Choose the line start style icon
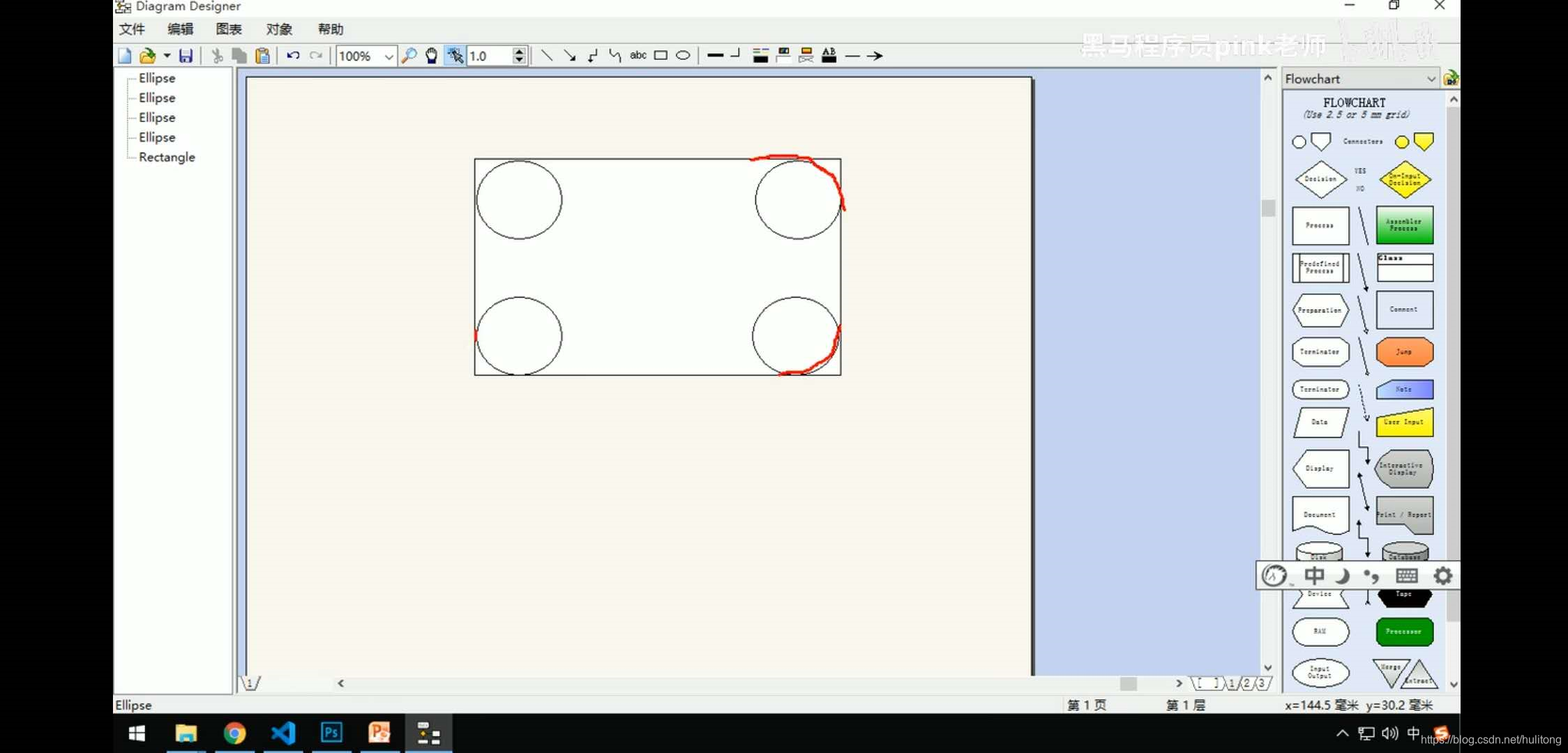This screenshot has width=1568, height=753. (852, 56)
